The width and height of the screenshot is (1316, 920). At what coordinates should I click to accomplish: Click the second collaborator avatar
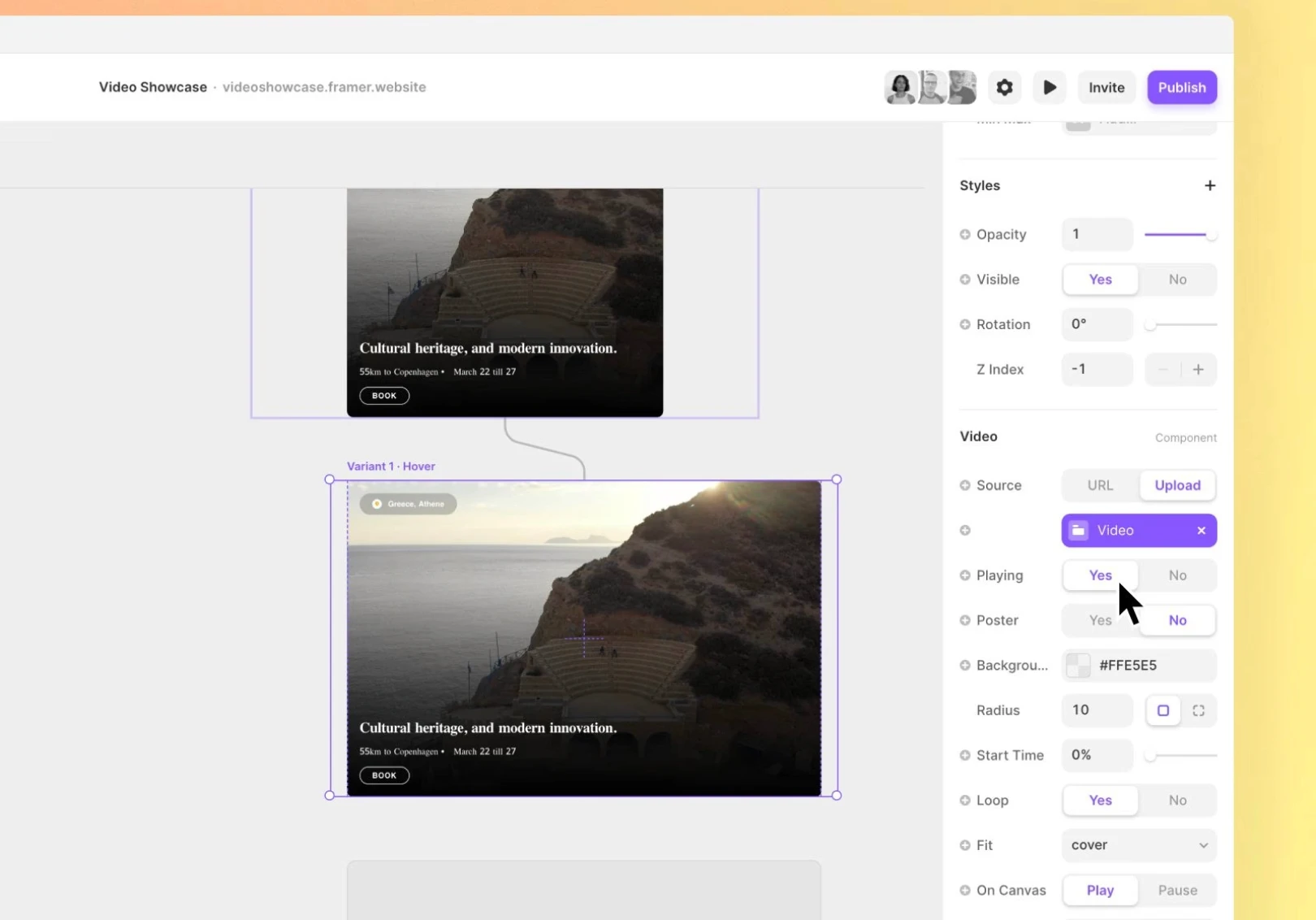931,87
